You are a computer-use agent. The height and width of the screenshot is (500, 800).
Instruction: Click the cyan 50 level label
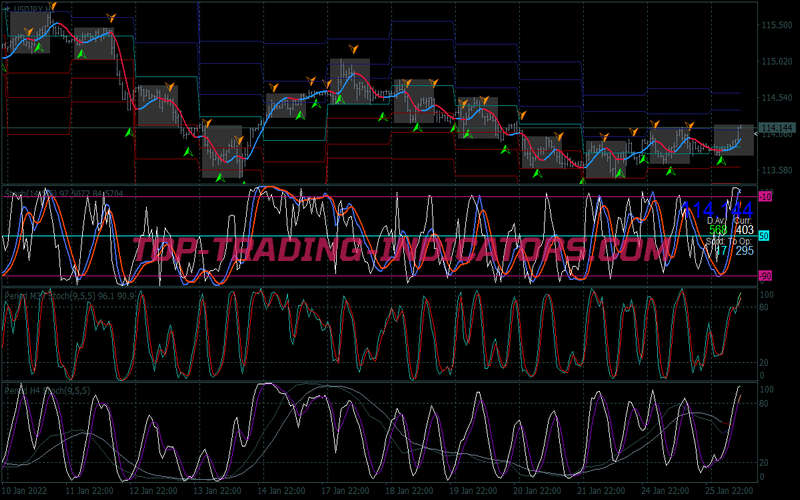pyautogui.click(x=764, y=236)
